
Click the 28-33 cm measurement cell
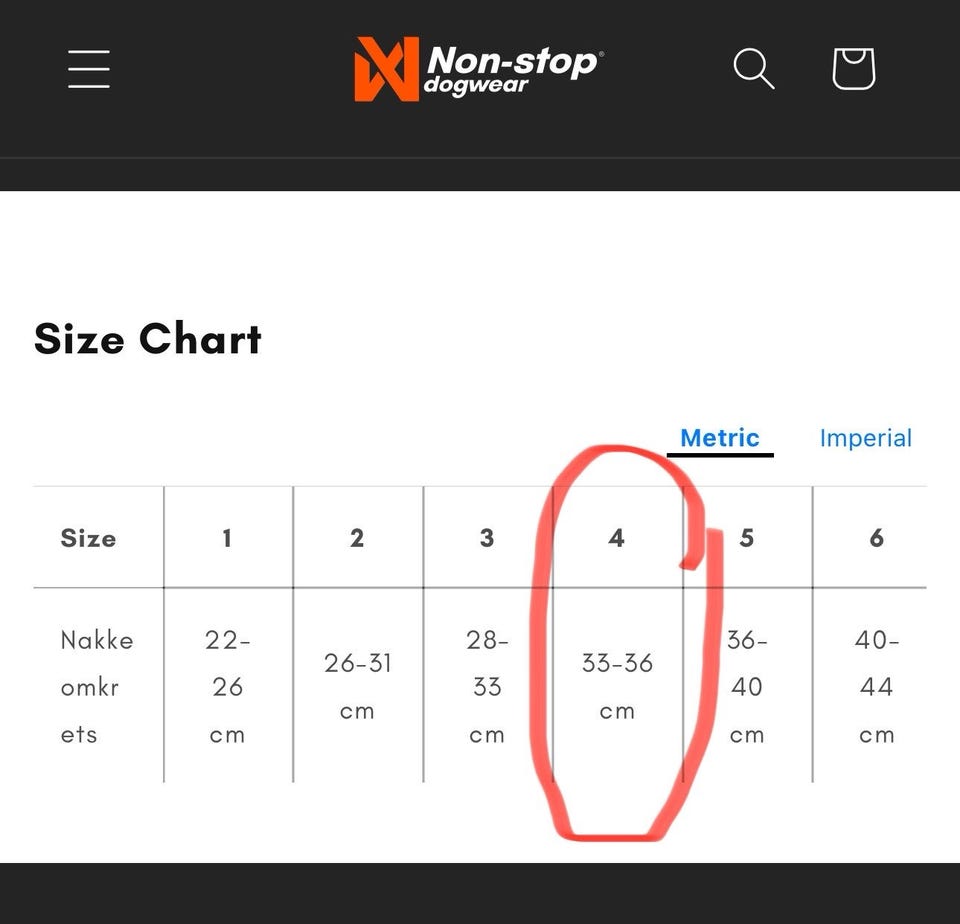[x=487, y=687]
